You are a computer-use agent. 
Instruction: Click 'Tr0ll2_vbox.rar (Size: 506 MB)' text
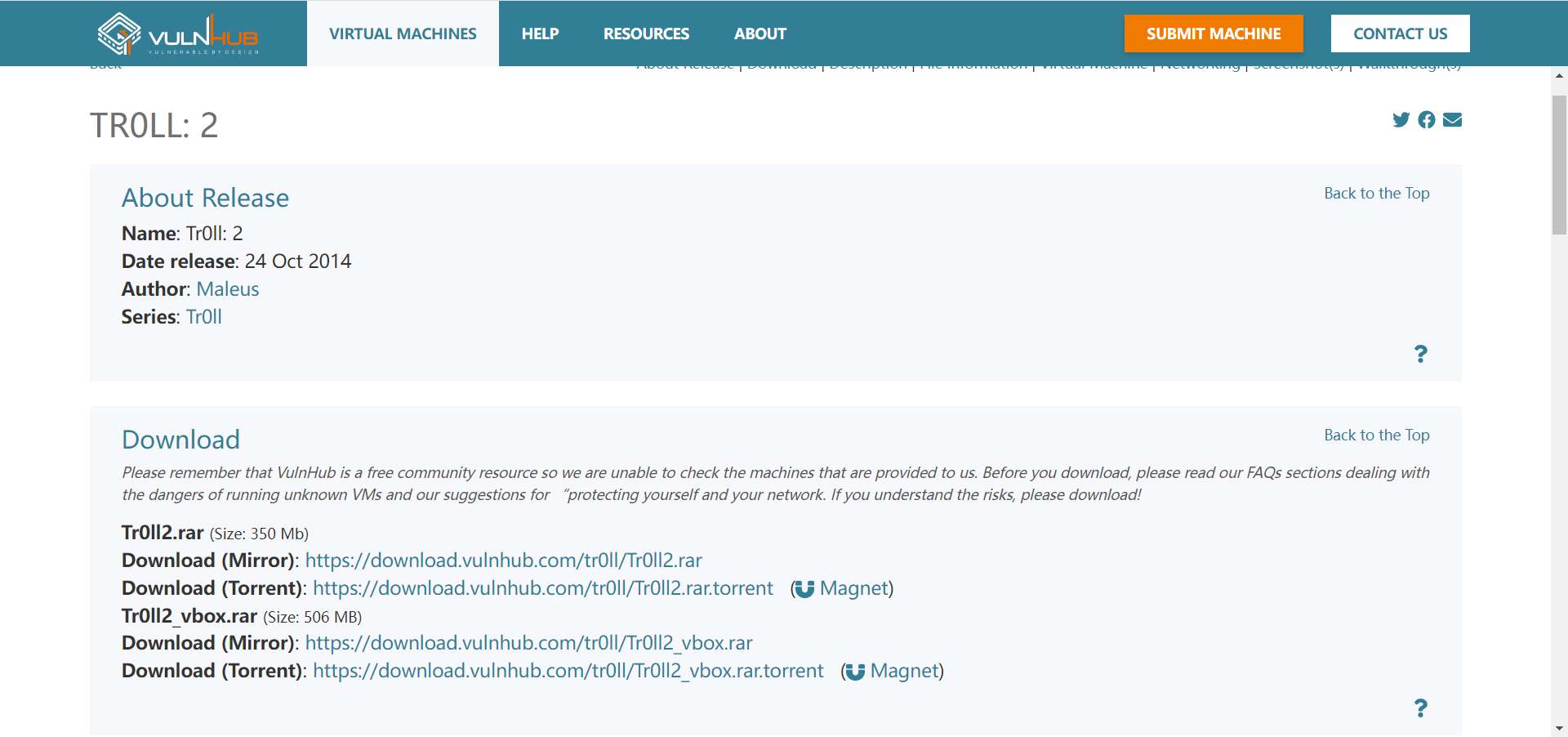242,616
